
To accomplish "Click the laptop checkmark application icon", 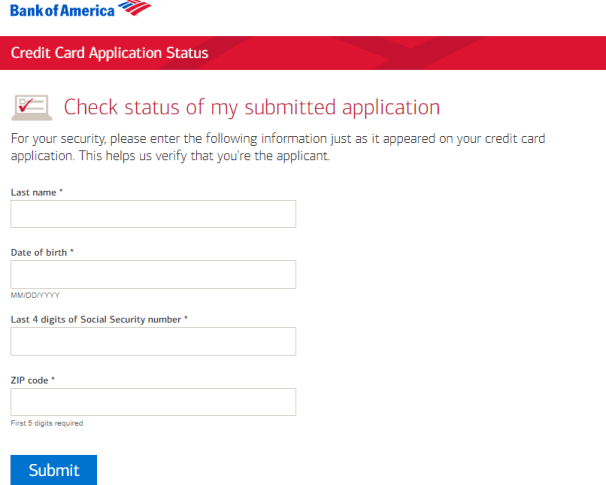I will [x=32, y=107].
